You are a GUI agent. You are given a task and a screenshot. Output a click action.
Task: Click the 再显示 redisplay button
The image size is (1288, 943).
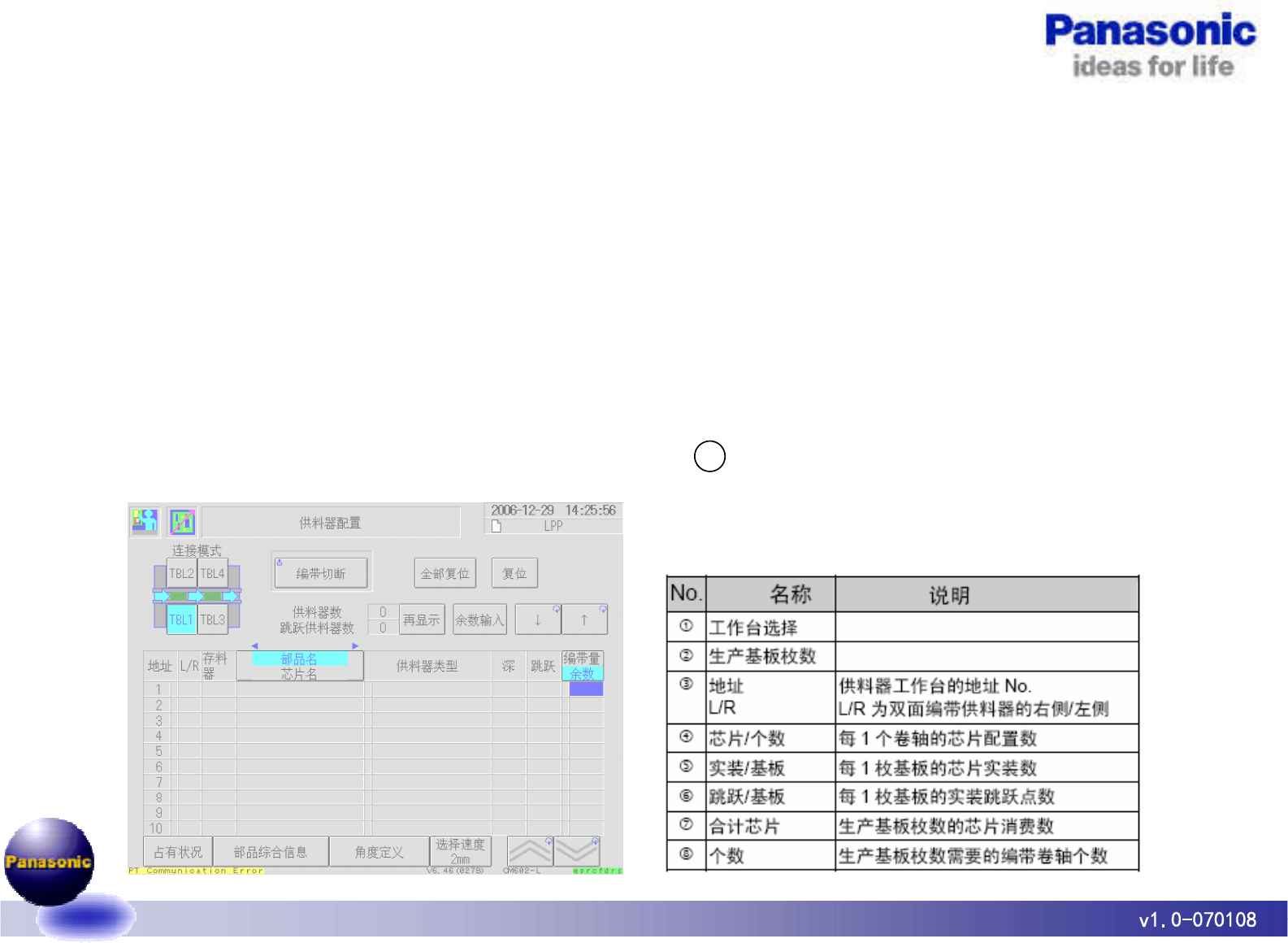point(422,619)
